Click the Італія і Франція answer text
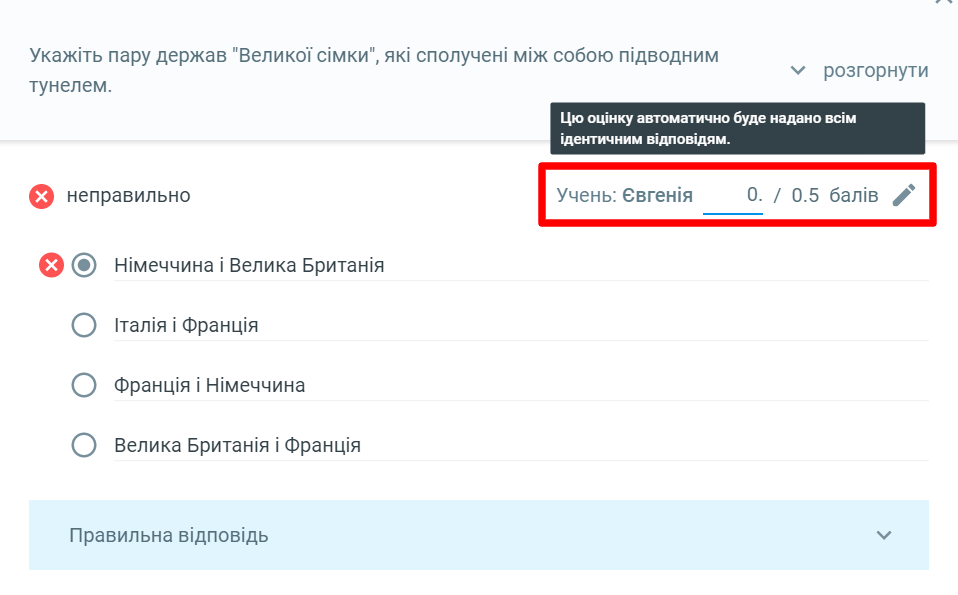The image size is (958, 595). pos(186,326)
